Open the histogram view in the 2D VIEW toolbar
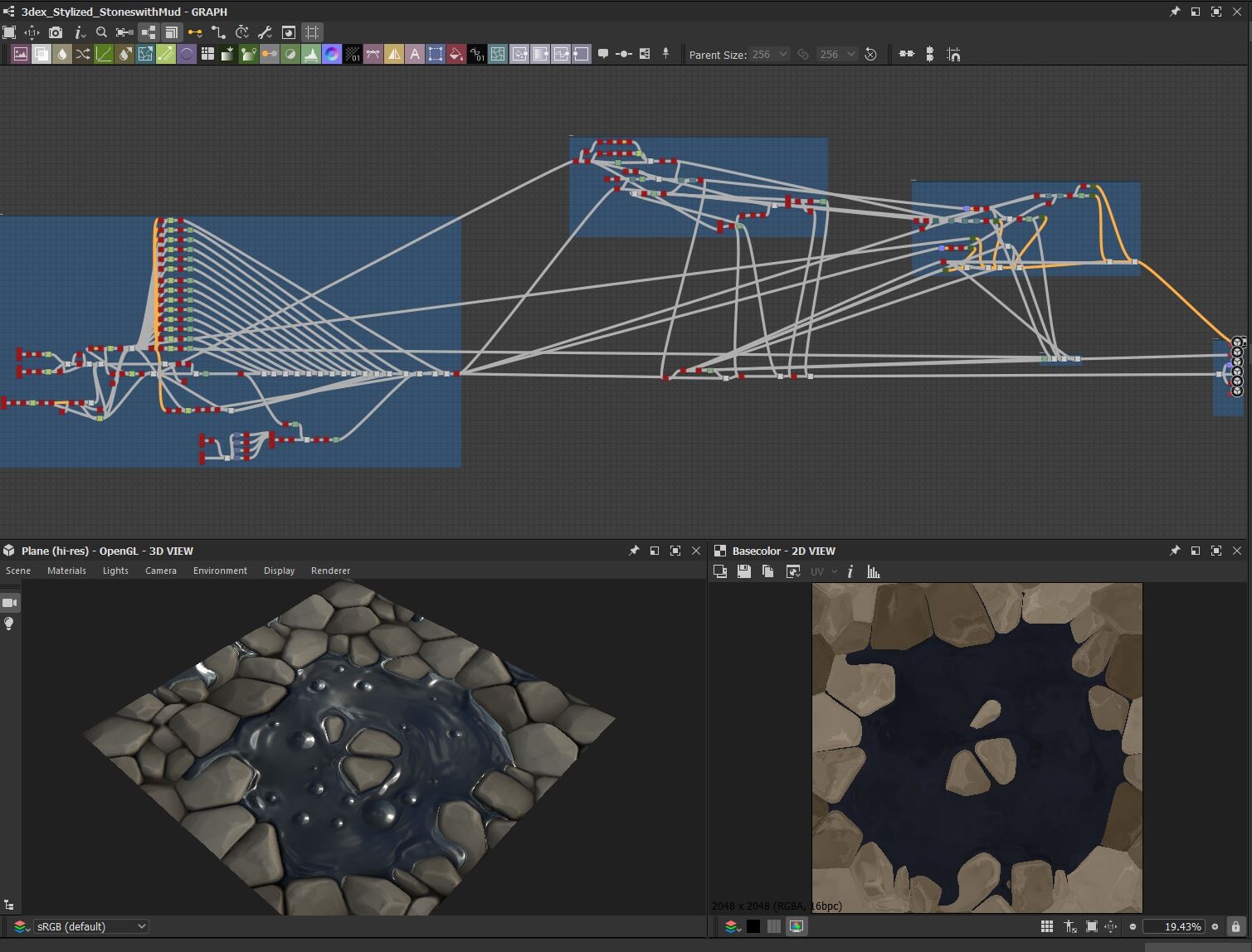Viewport: 1252px width, 952px height. [873, 571]
